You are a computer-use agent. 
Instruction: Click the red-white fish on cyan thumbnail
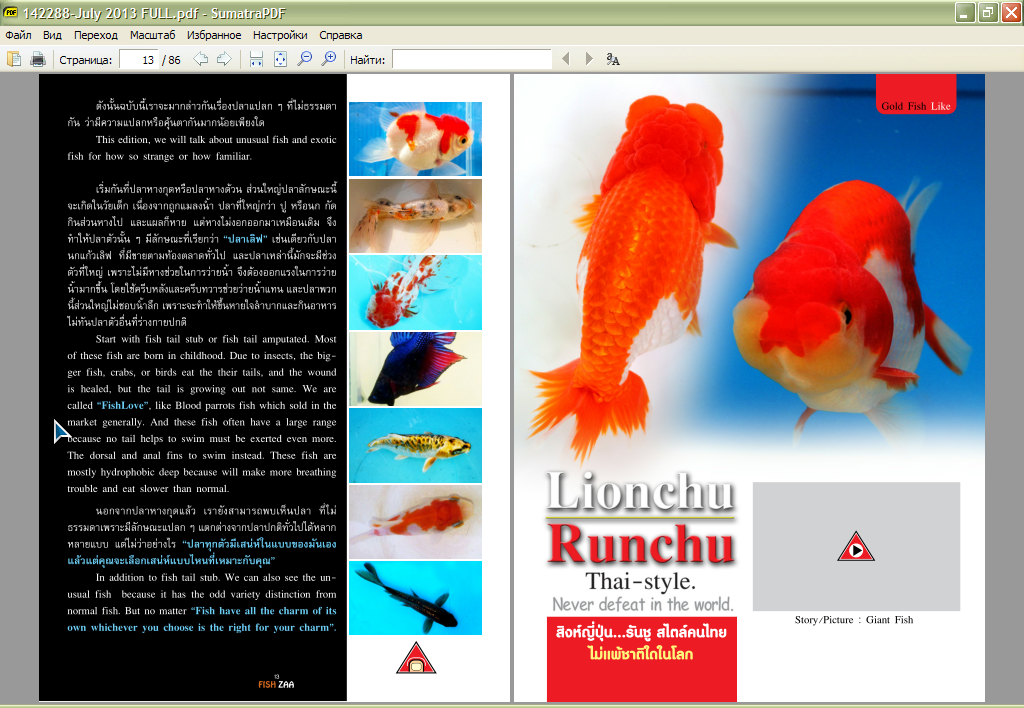[415, 292]
